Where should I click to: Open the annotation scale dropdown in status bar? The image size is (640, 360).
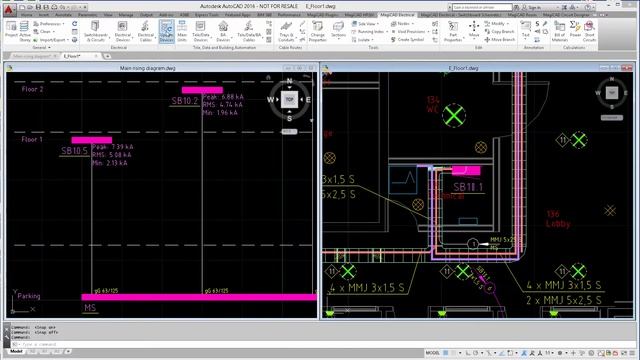549,353
